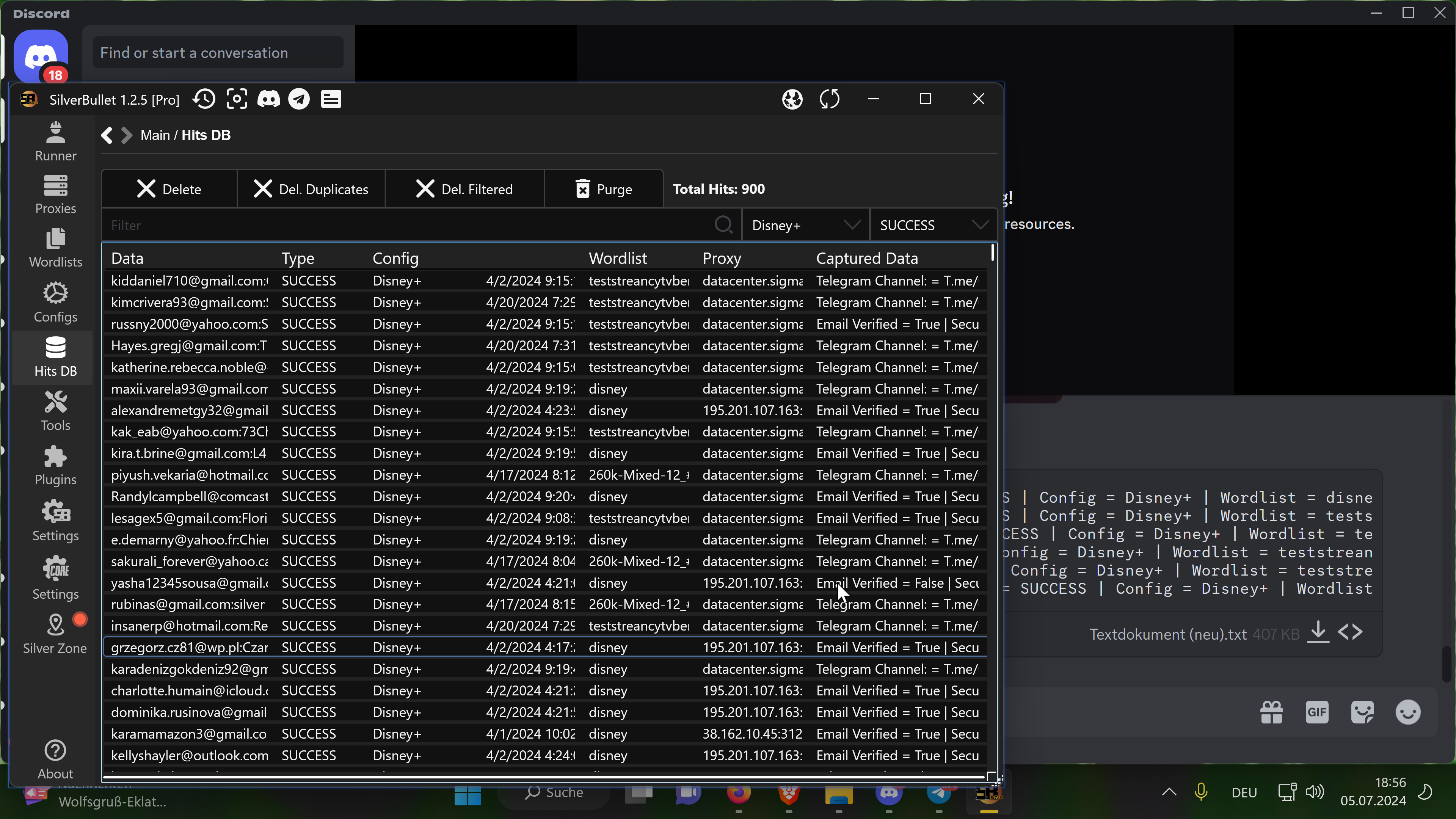Download the Textdokument (neu).txt attachment
The image size is (1456, 819).
(1318, 632)
